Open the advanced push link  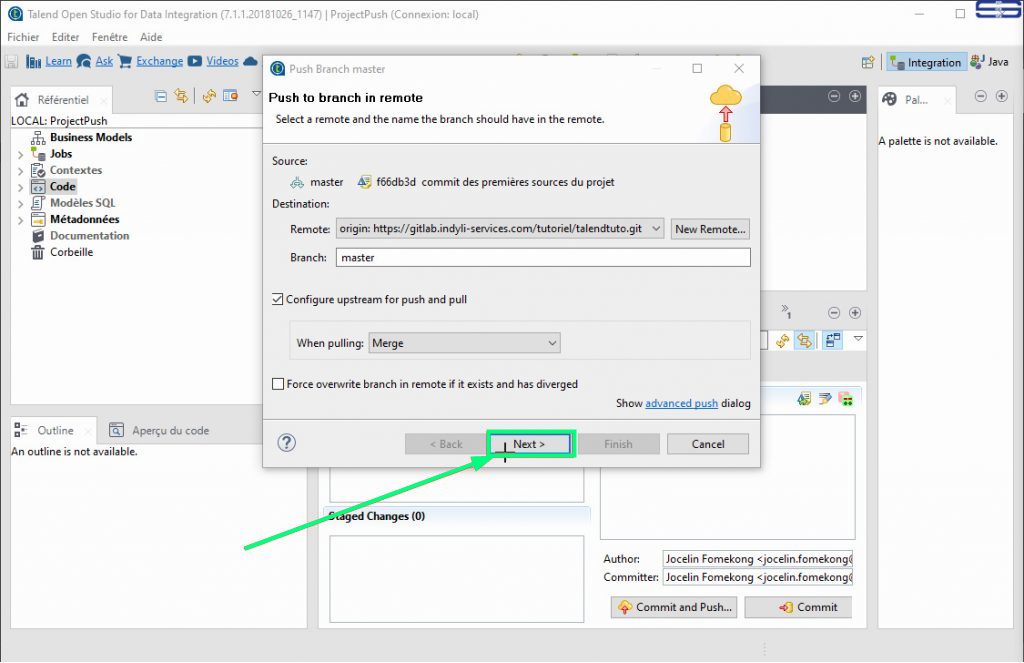(681, 403)
